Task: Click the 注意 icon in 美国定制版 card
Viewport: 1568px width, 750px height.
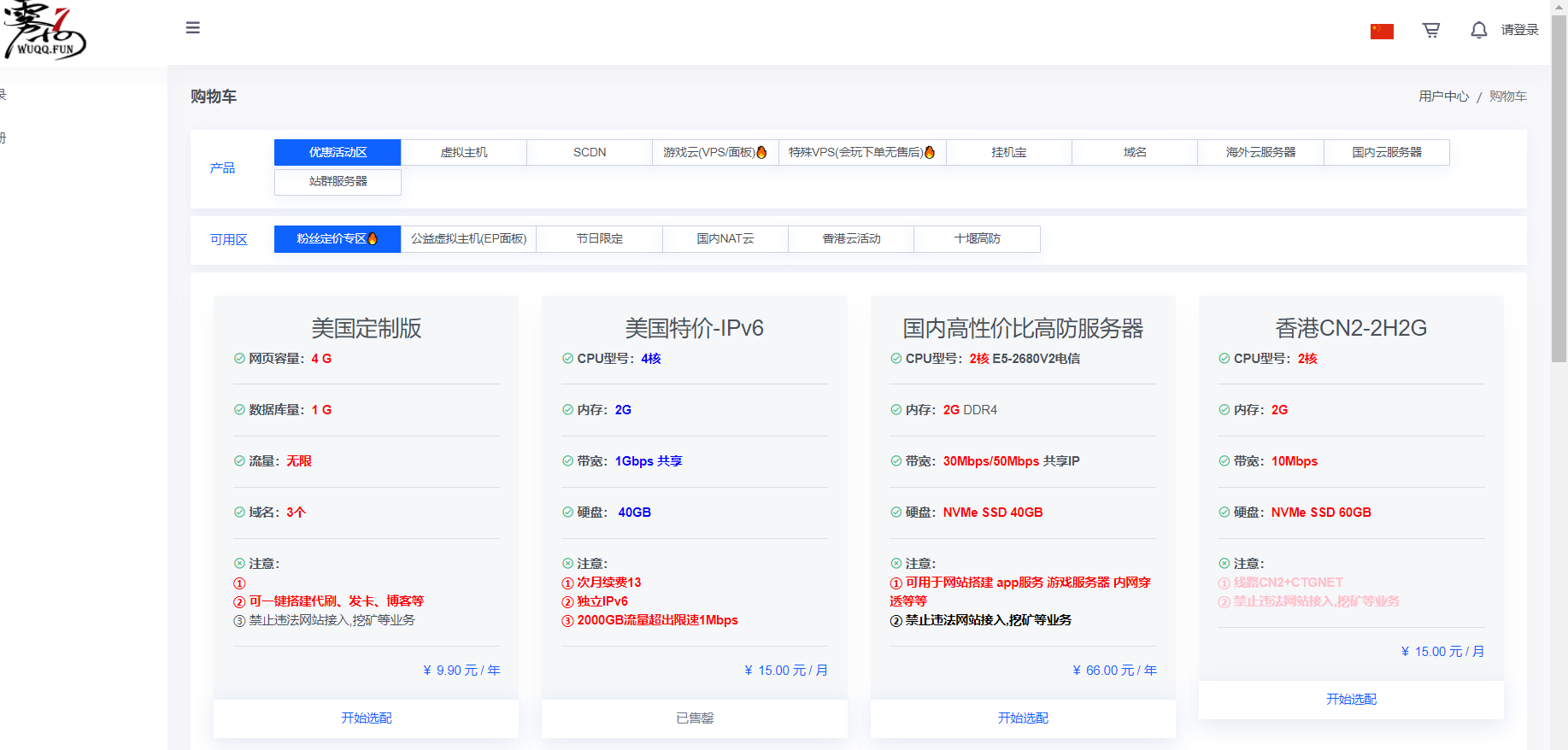Action: tap(239, 564)
